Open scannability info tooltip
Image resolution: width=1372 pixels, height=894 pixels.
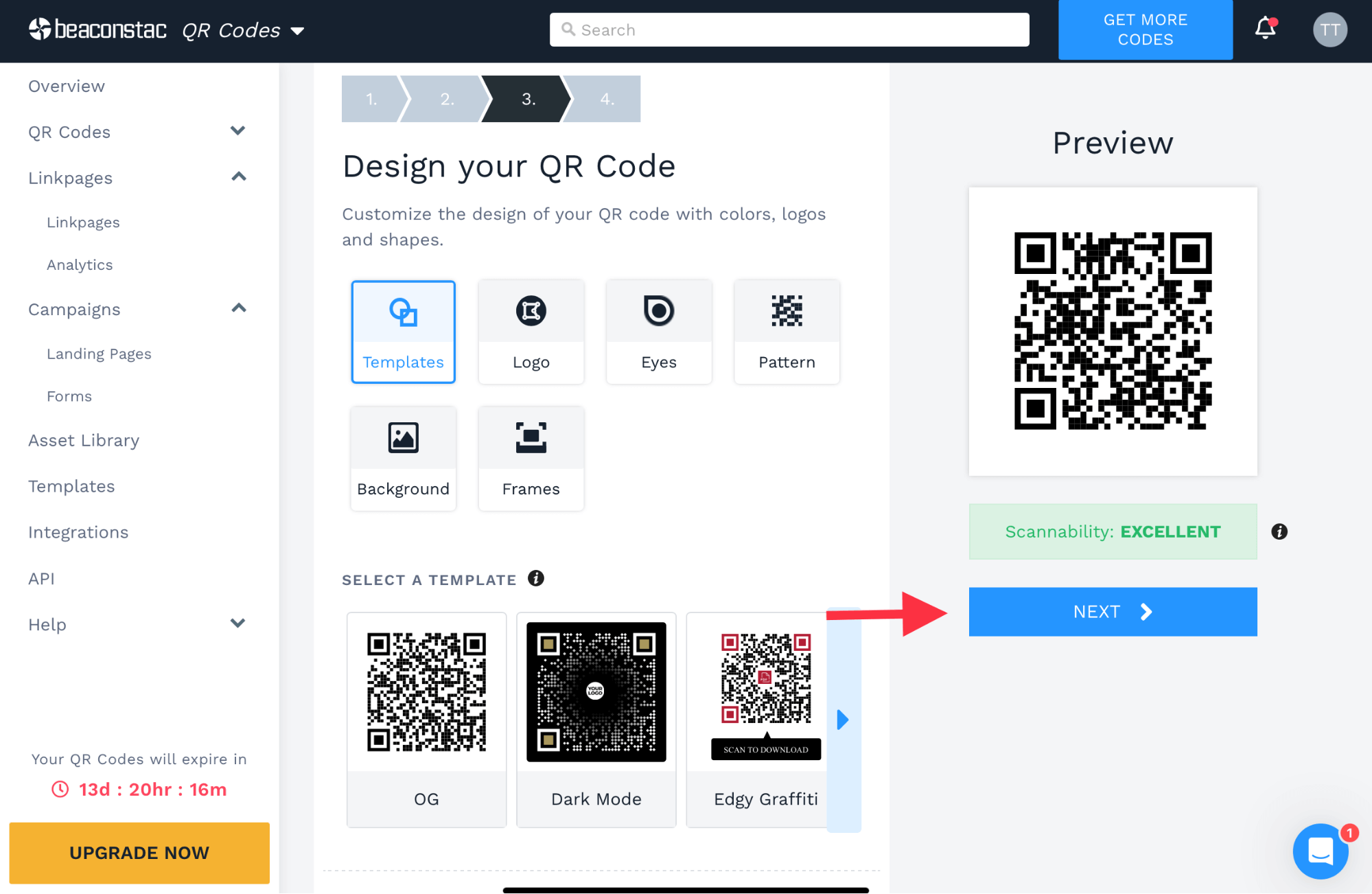tap(1279, 531)
